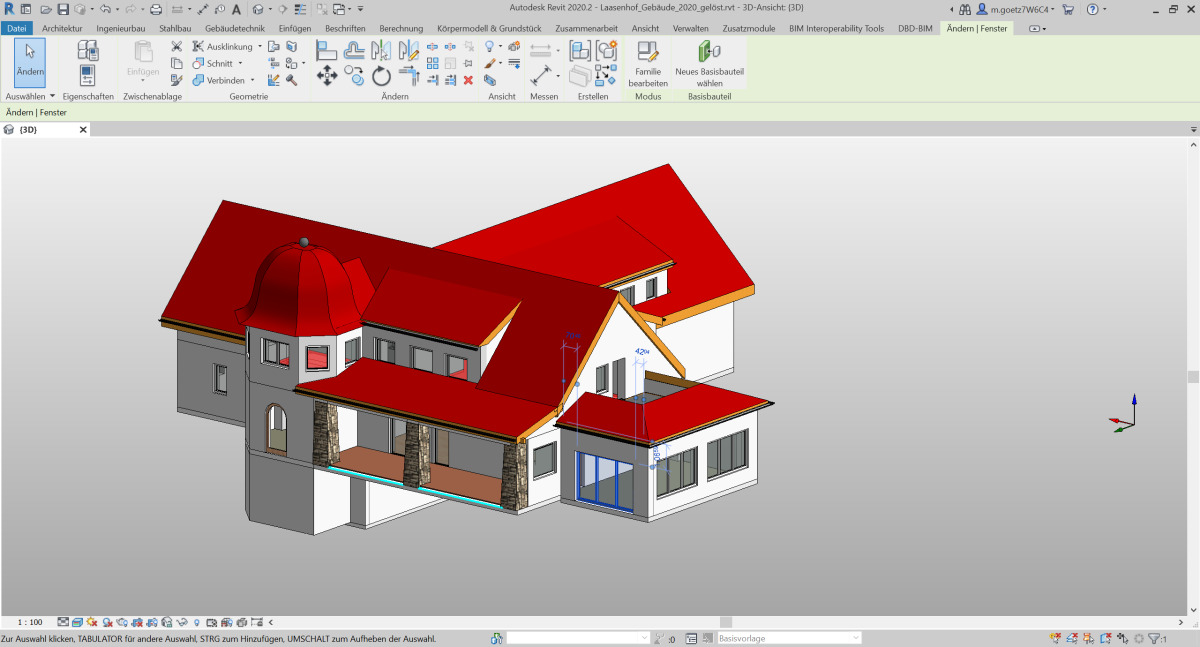Open the Basisvorlage dropdown at bottom
Image resolution: width=1200 pixels, height=647 pixels.
(x=856, y=636)
